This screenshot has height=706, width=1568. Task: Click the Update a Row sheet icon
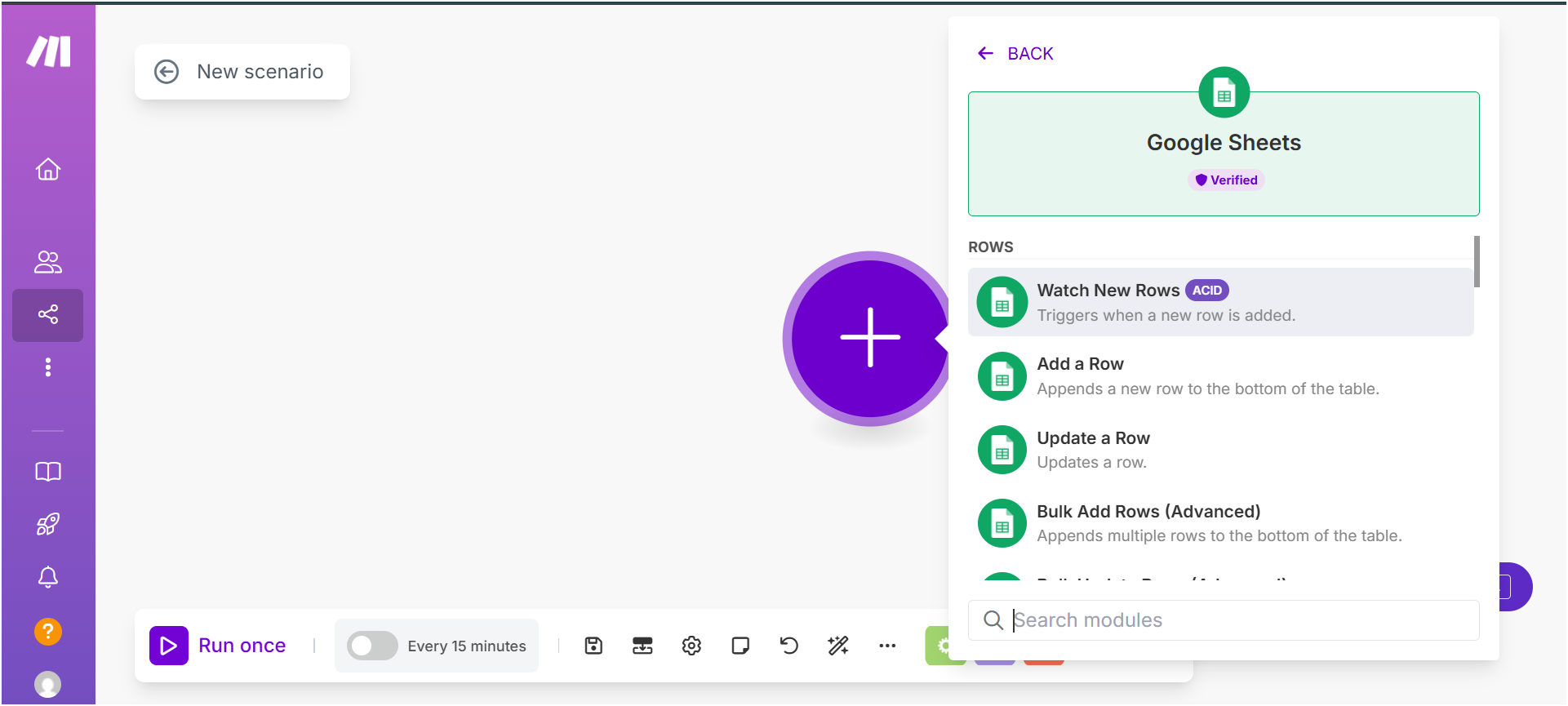click(1002, 450)
